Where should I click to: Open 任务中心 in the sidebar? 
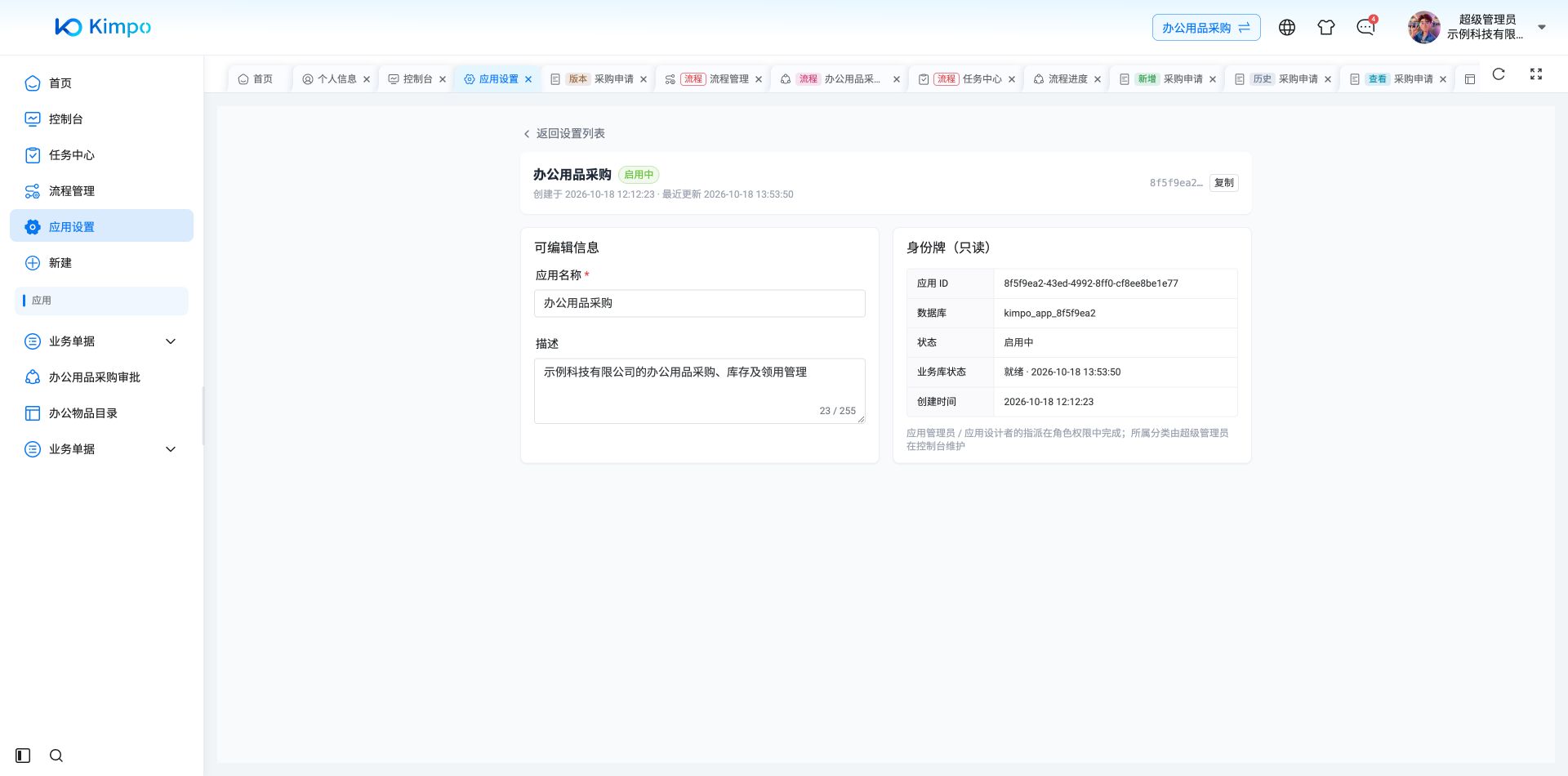point(101,155)
